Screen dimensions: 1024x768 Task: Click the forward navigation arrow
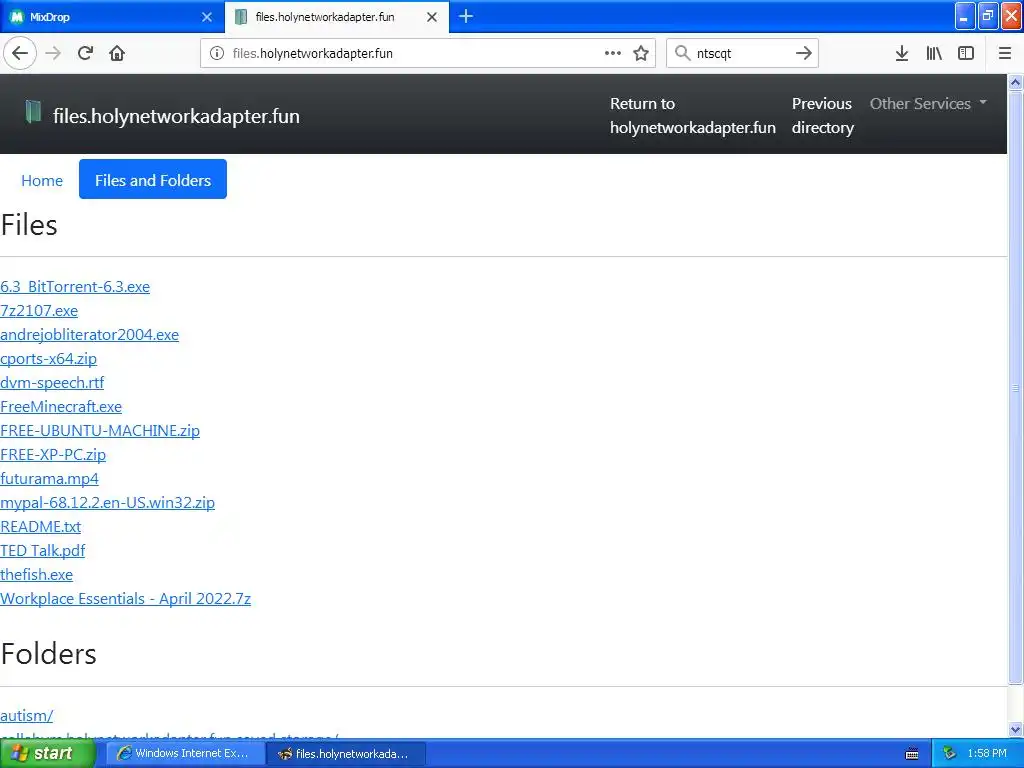[54, 54]
